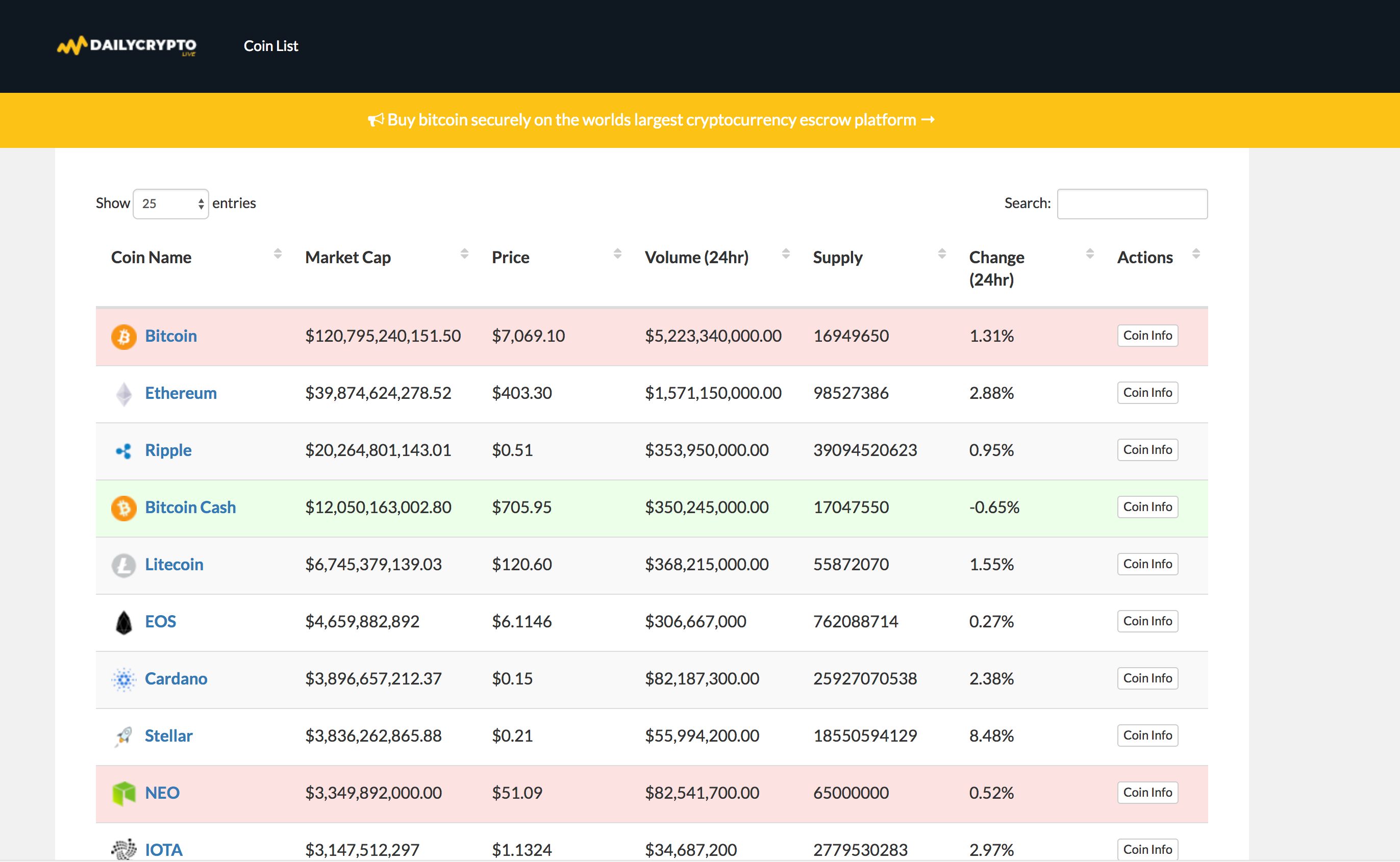Click Bitcoin price $7,069.10
The image size is (1400, 862).
tap(528, 336)
